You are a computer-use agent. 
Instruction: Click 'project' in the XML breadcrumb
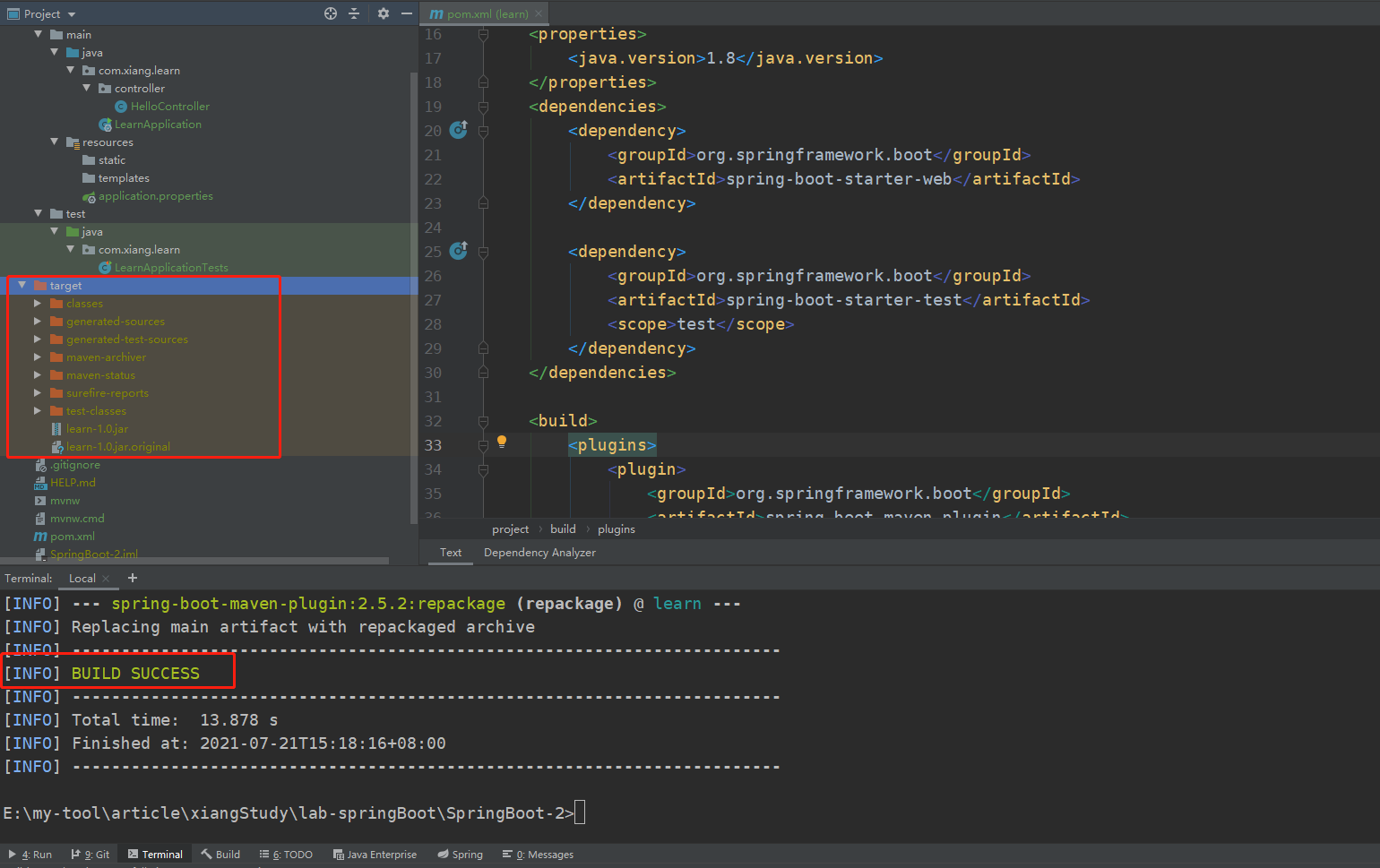(x=510, y=529)
